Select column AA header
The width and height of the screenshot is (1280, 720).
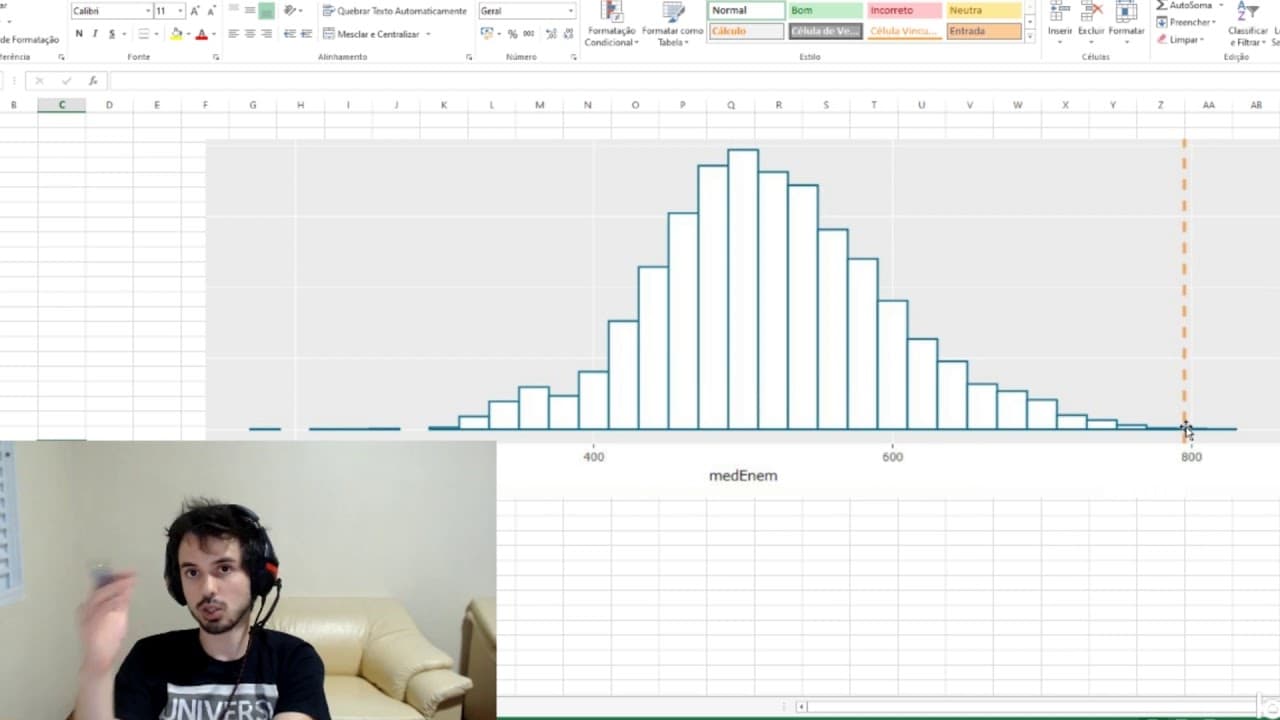click(x=1209, y=105)
